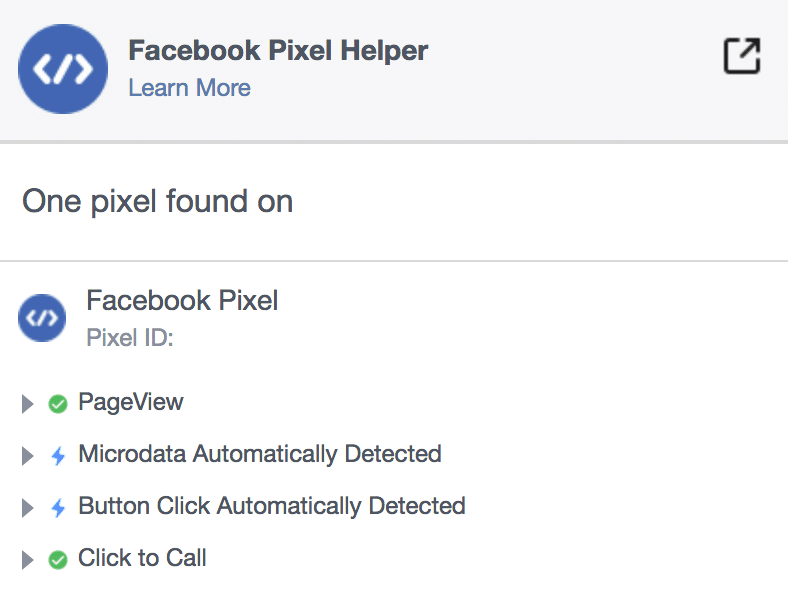Expand the Microdata Automatically Detected arrow
Image resolution: width=788 pixels, height=600 pixels.
point(28,456)
